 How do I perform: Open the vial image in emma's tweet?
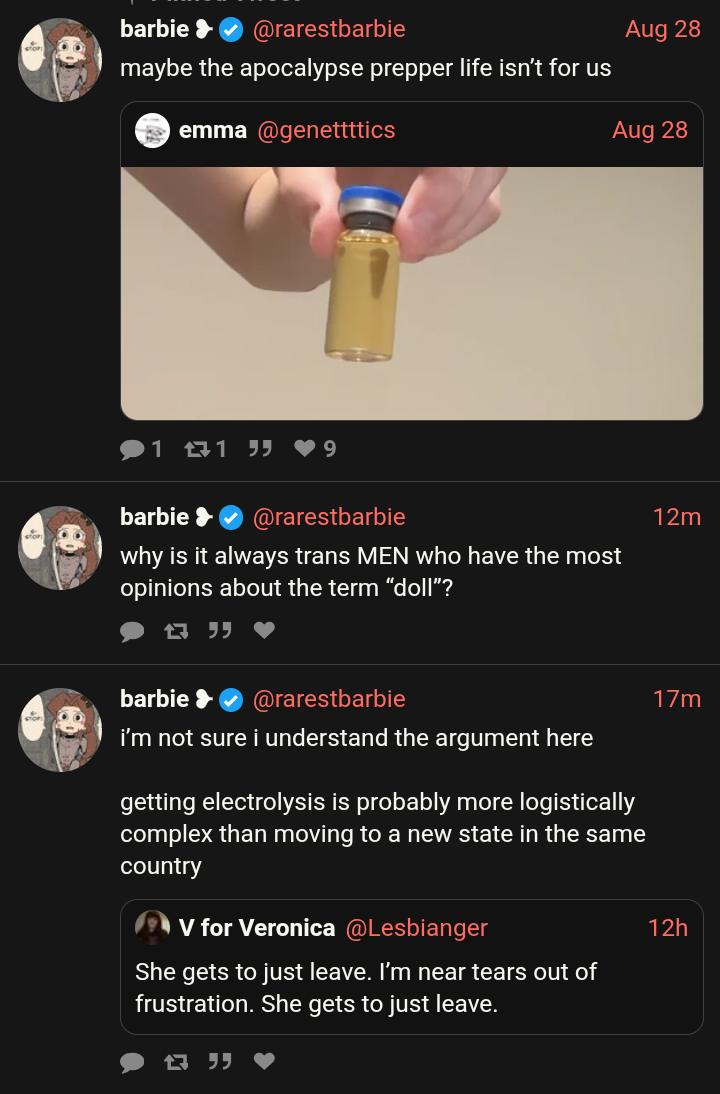tap(411, 292)
